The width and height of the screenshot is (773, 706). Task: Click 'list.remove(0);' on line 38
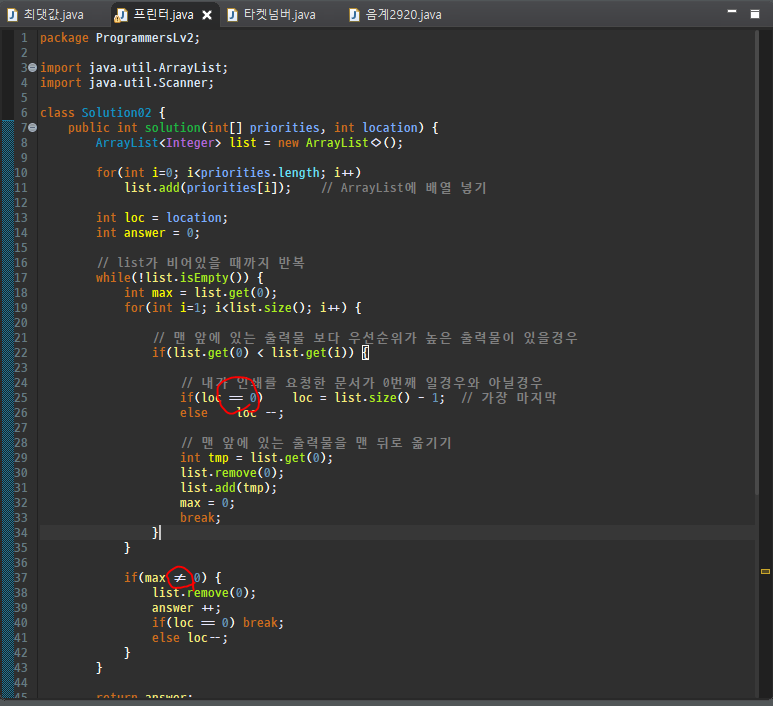click(204, 593)
